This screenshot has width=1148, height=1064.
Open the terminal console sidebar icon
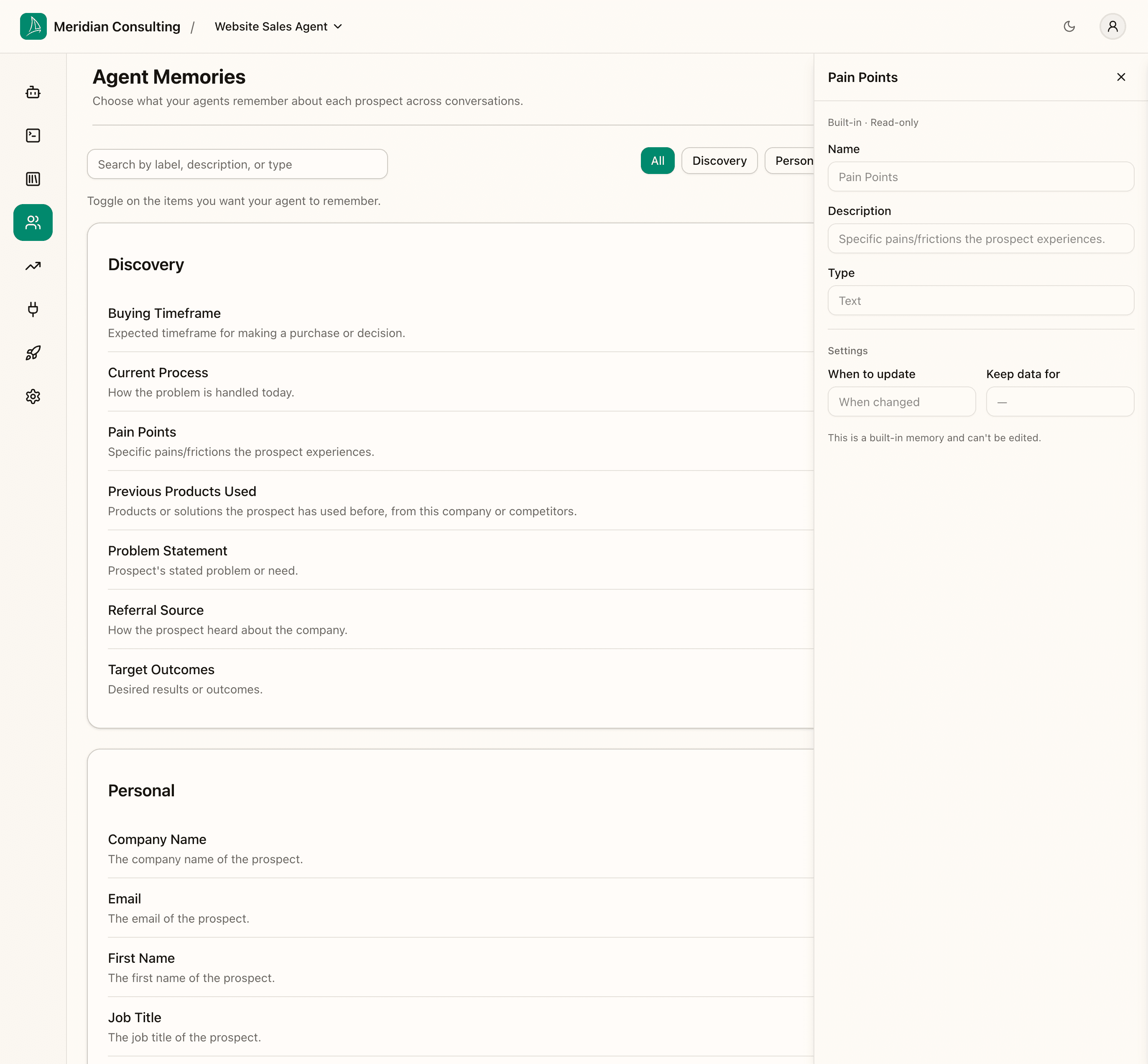(33, 136)
